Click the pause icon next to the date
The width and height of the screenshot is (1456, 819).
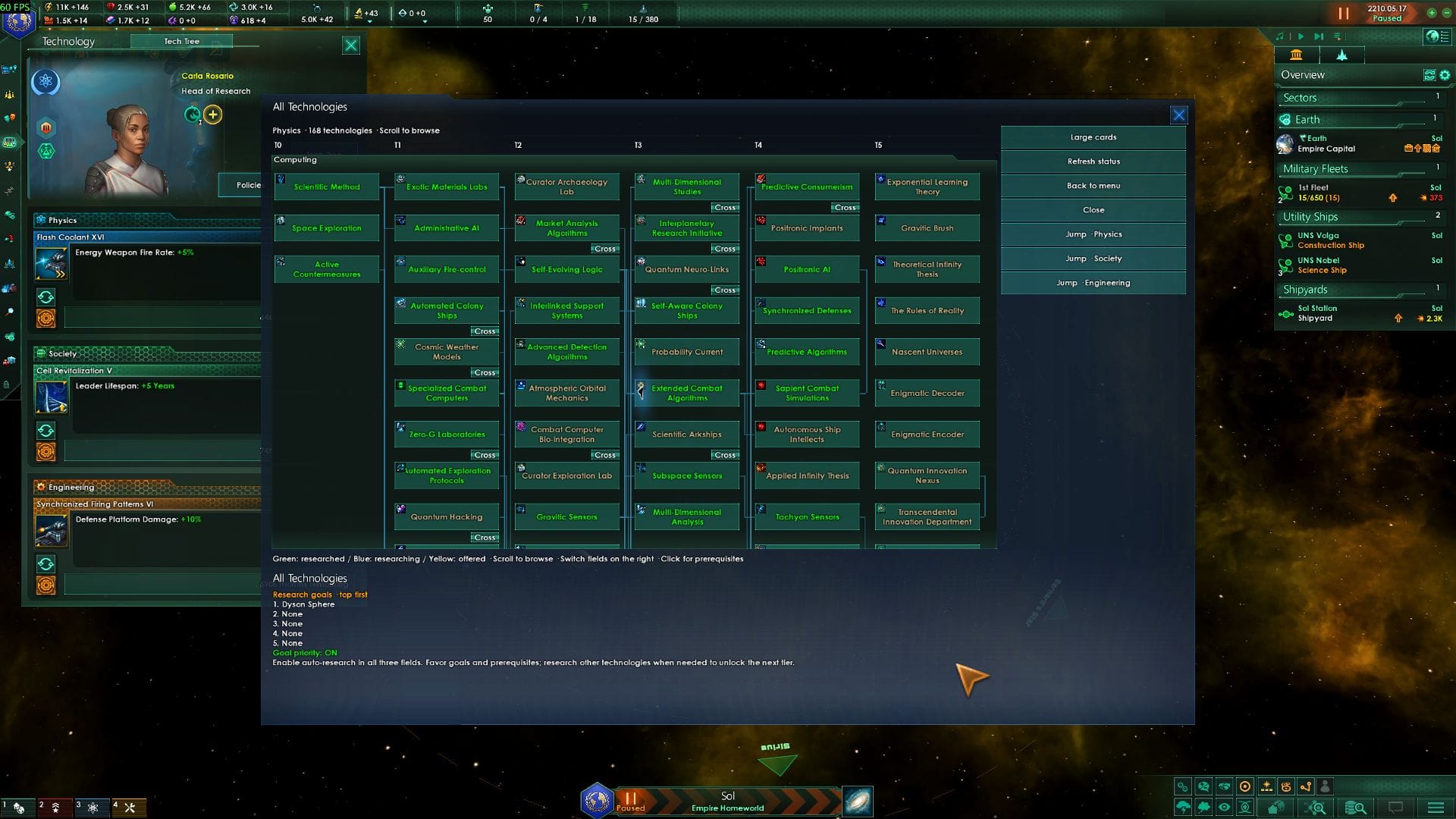(x=1343, y=13)
